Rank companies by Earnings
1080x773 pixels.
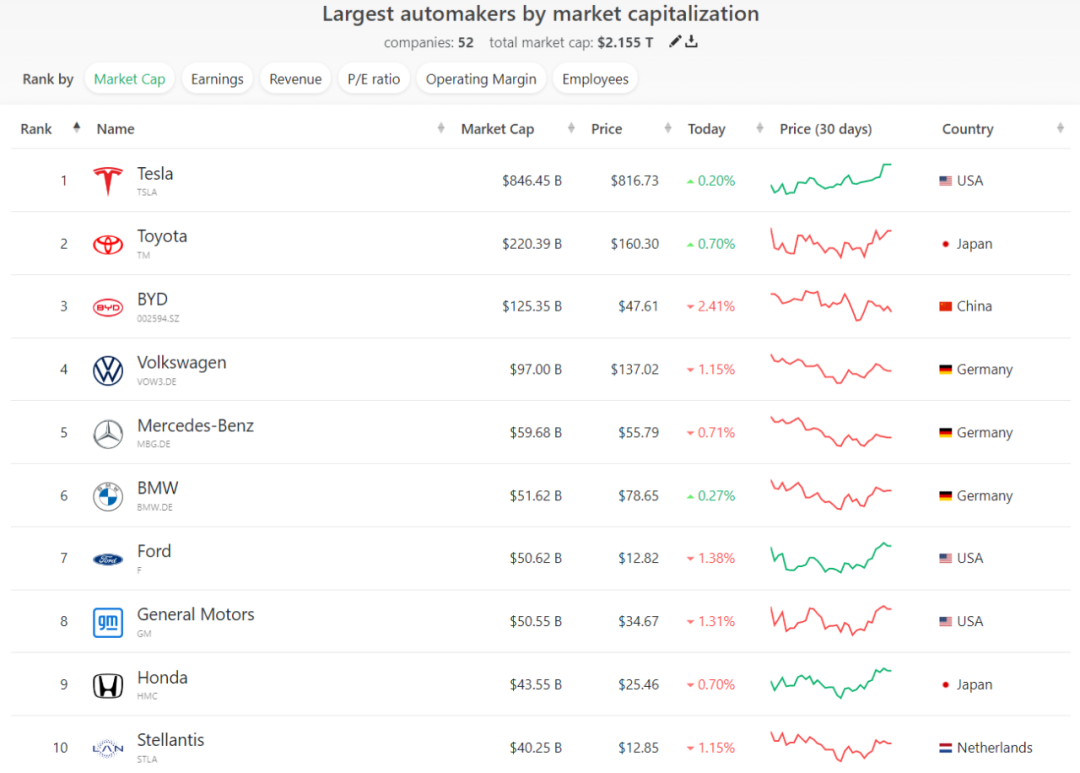point(217,79)
